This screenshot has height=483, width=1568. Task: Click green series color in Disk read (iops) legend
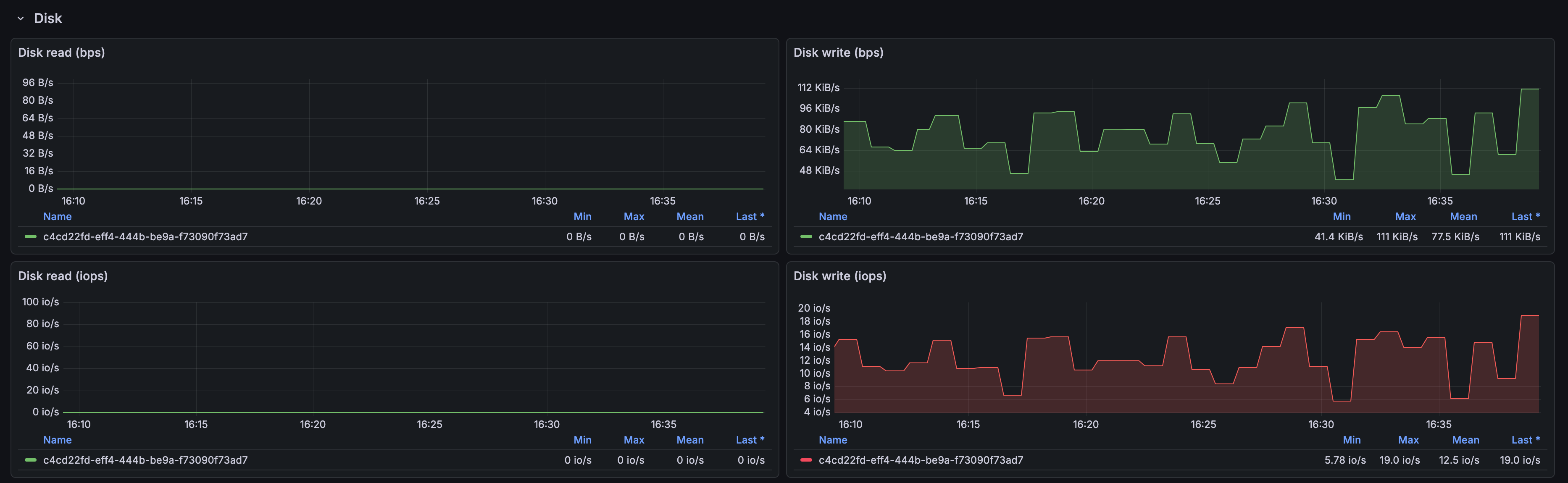point(30,460)
